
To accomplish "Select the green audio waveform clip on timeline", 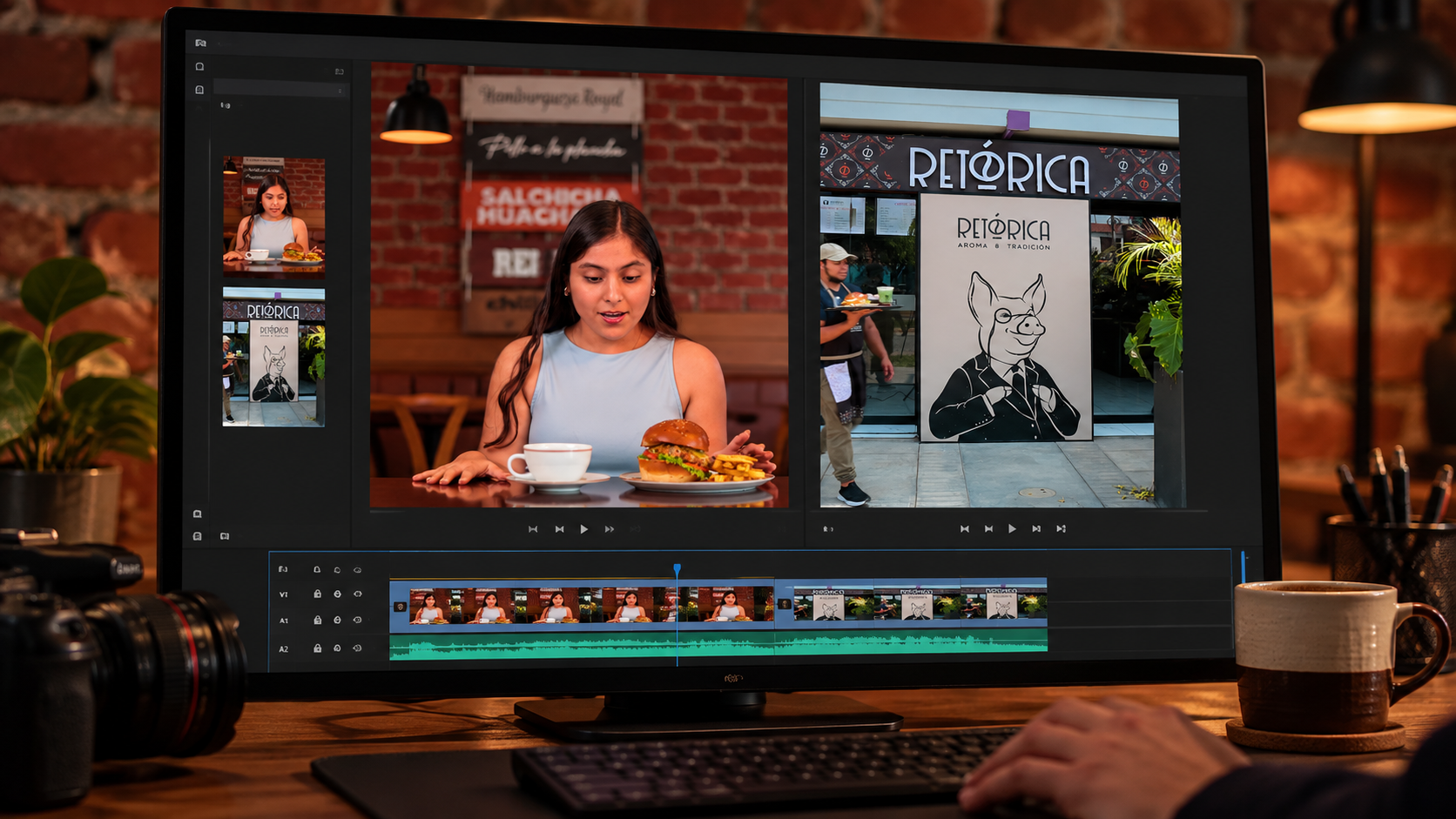I will [718, 645].
